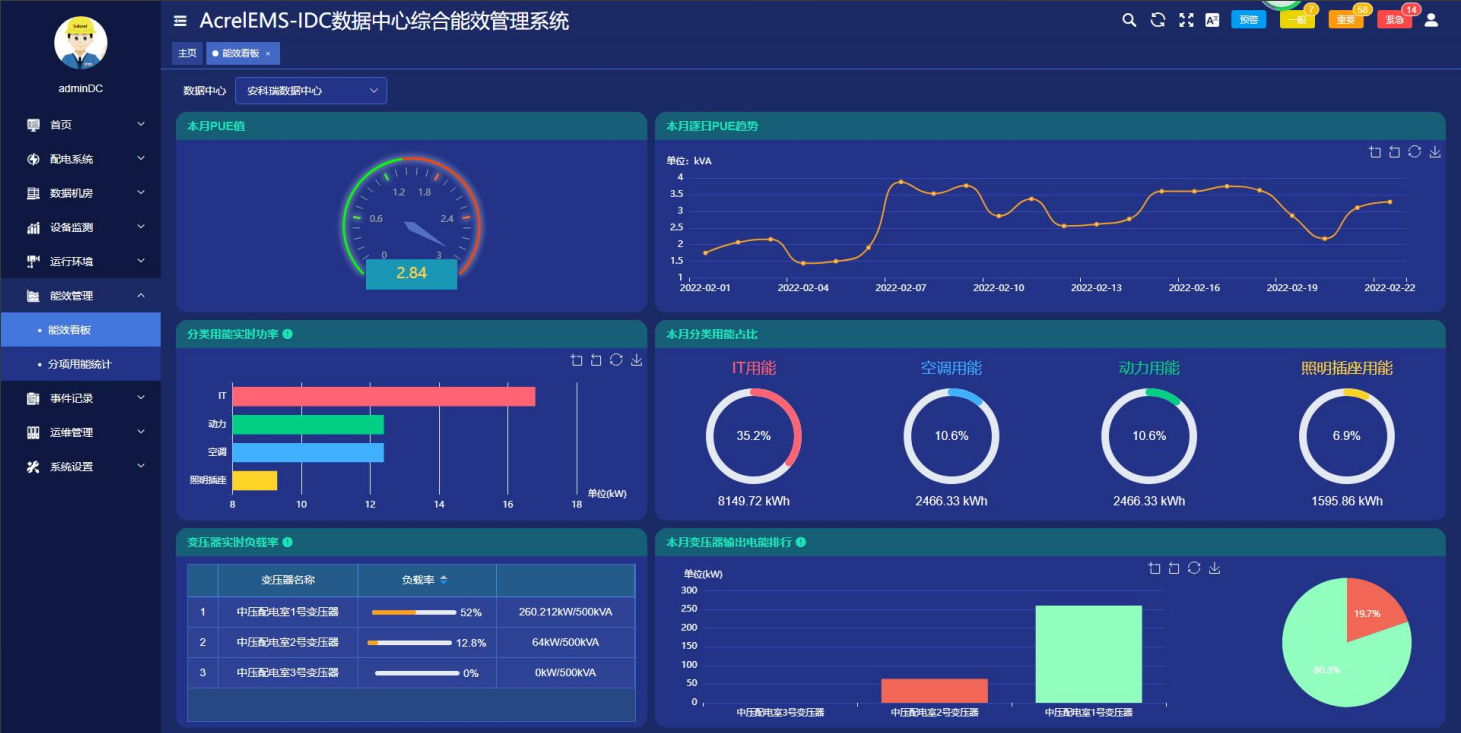Click the red 中压配电室2号变压器 bar
Image resolution: width=1461 pixels, height=733 pixels.
coord(934,691)
